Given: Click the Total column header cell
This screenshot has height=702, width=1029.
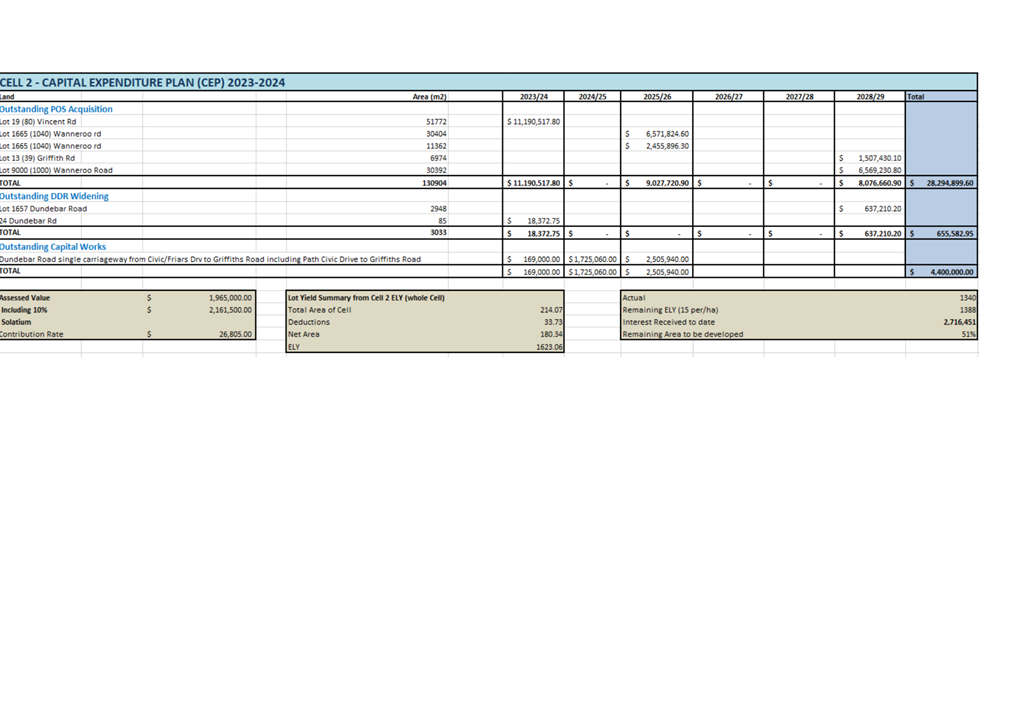Looking at the screenshot, I should 941,96.
